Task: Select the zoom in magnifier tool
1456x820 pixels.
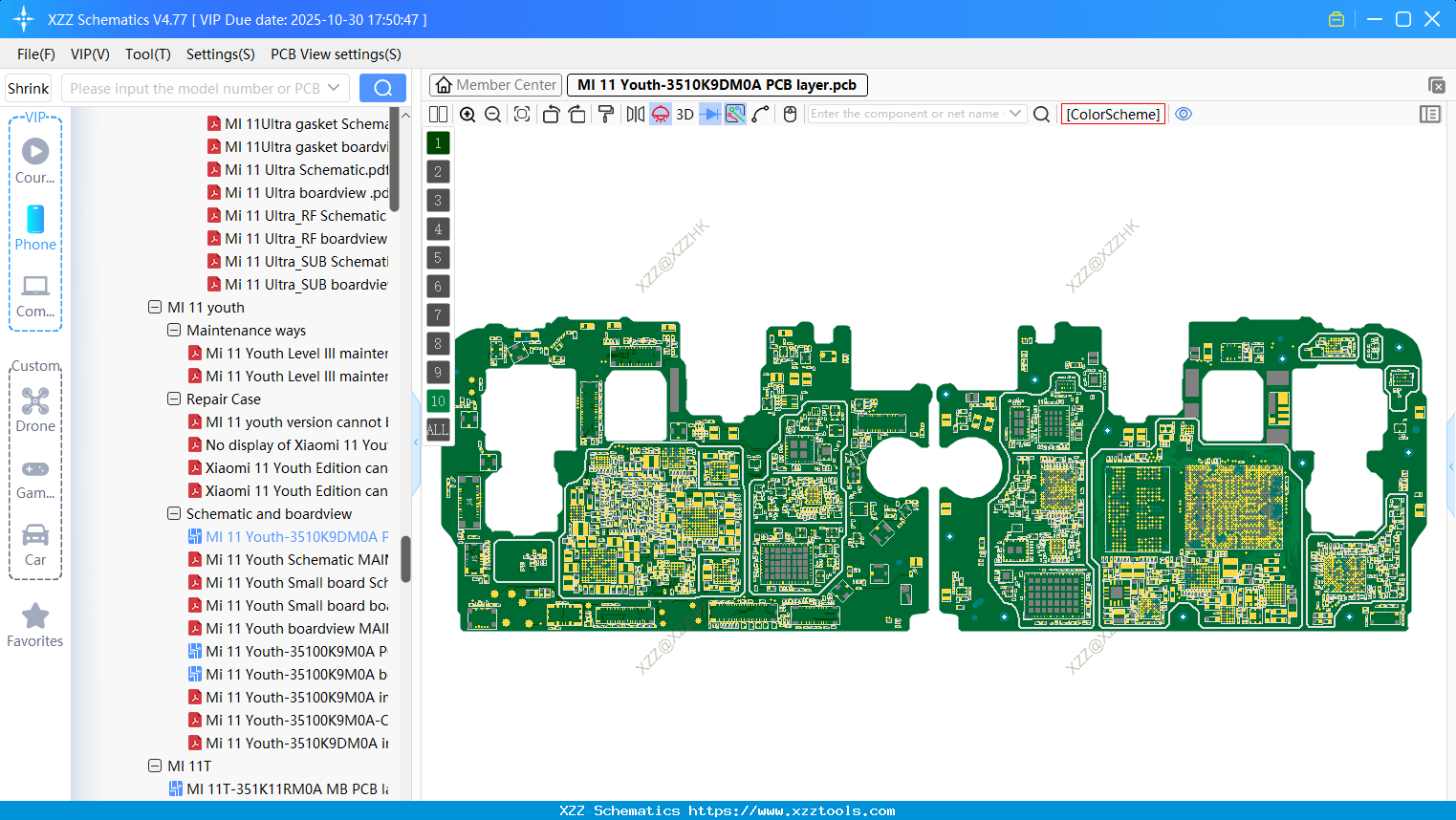Action: click(467, 114)
